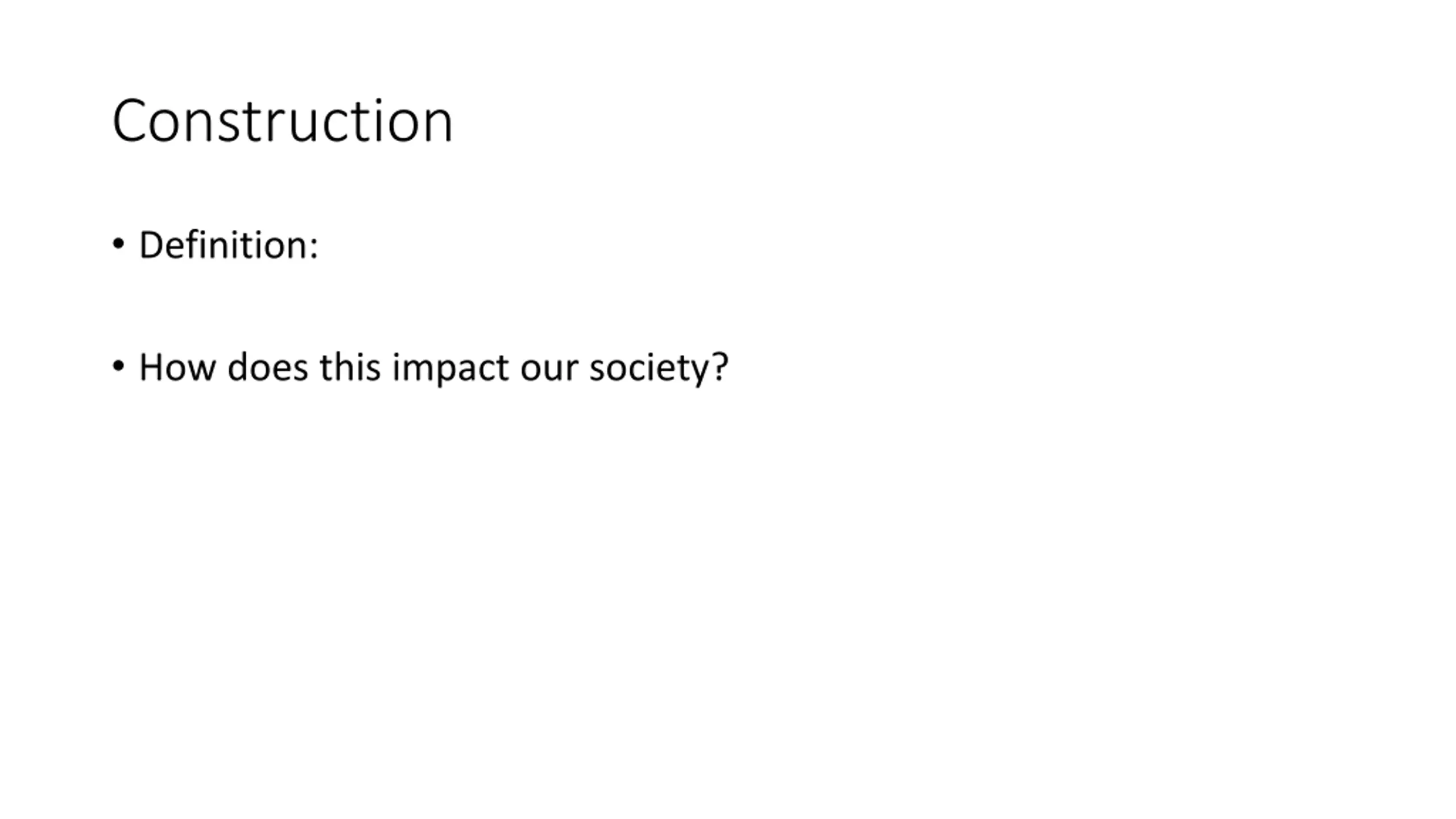
Task: Click the word "this" in second bullet
Action: [350, 367]
